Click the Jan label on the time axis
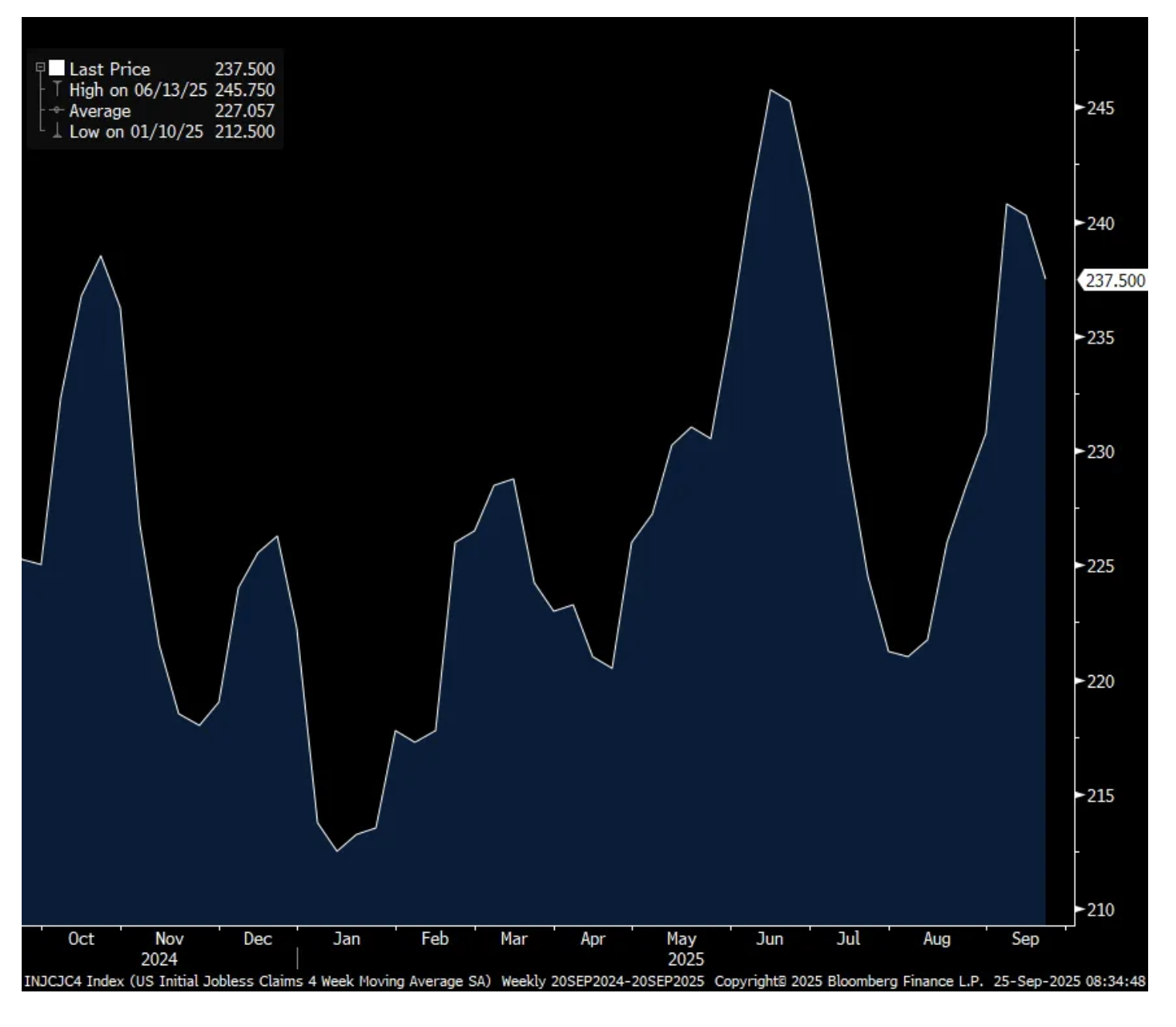 (347, 939)
